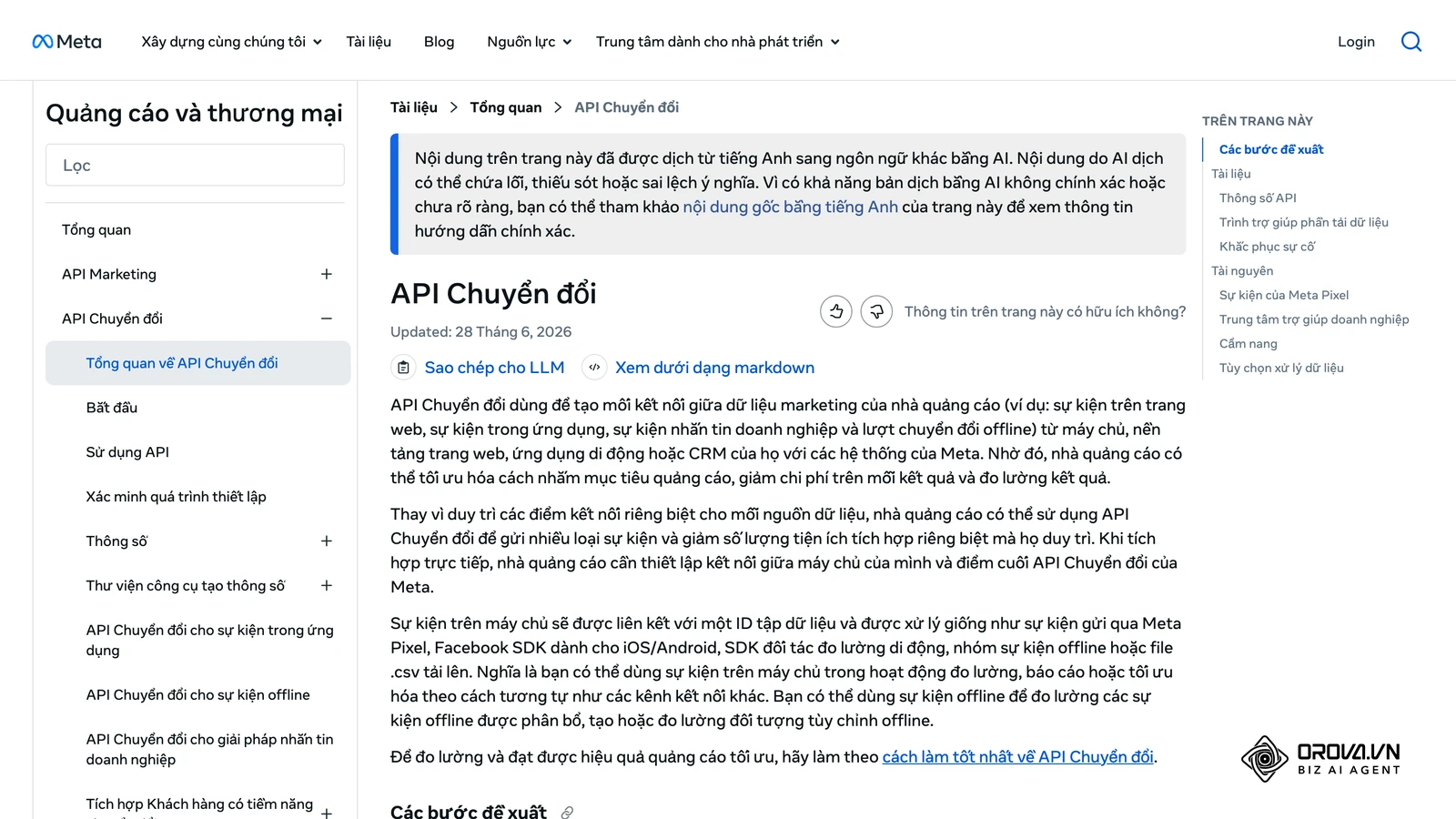Click the thumbs up feedback icon
The image size is (1456, 819).
[835, 311]
